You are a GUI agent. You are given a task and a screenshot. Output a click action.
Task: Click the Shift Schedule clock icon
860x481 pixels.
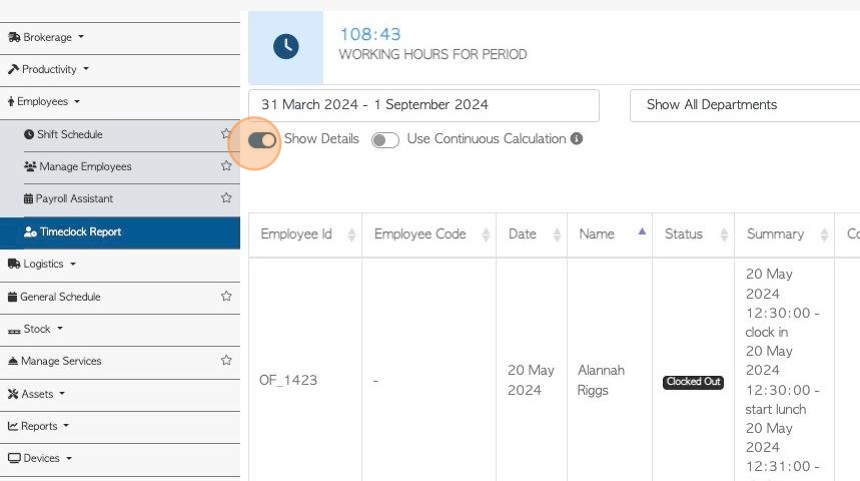tap(29, 134)
